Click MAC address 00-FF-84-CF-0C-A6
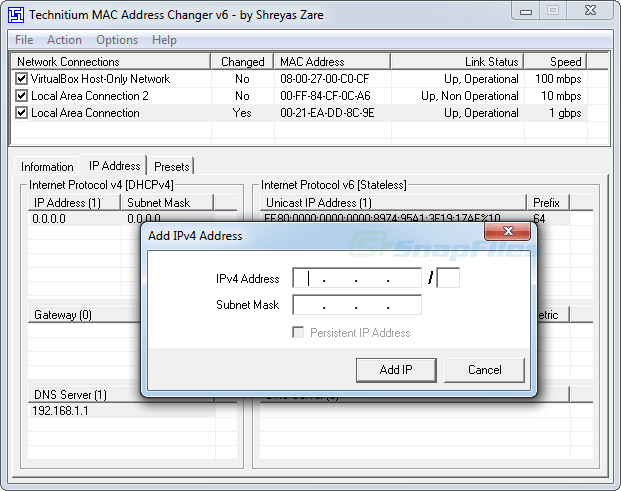Screen dimensions: 621x491 pyautogui.click(x=325, y=96)
